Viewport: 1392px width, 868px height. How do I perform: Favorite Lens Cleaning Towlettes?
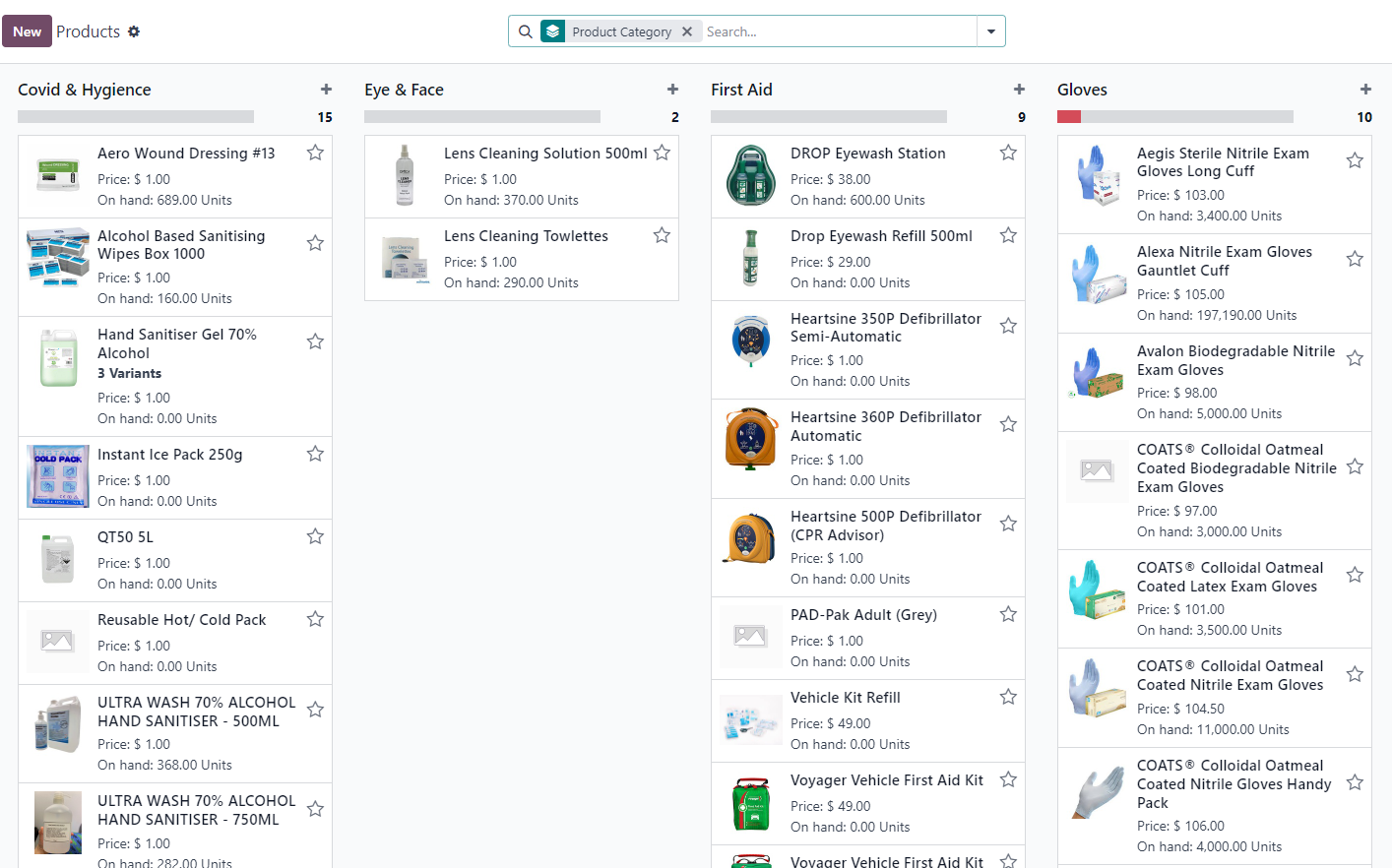(x=662, y=235)
